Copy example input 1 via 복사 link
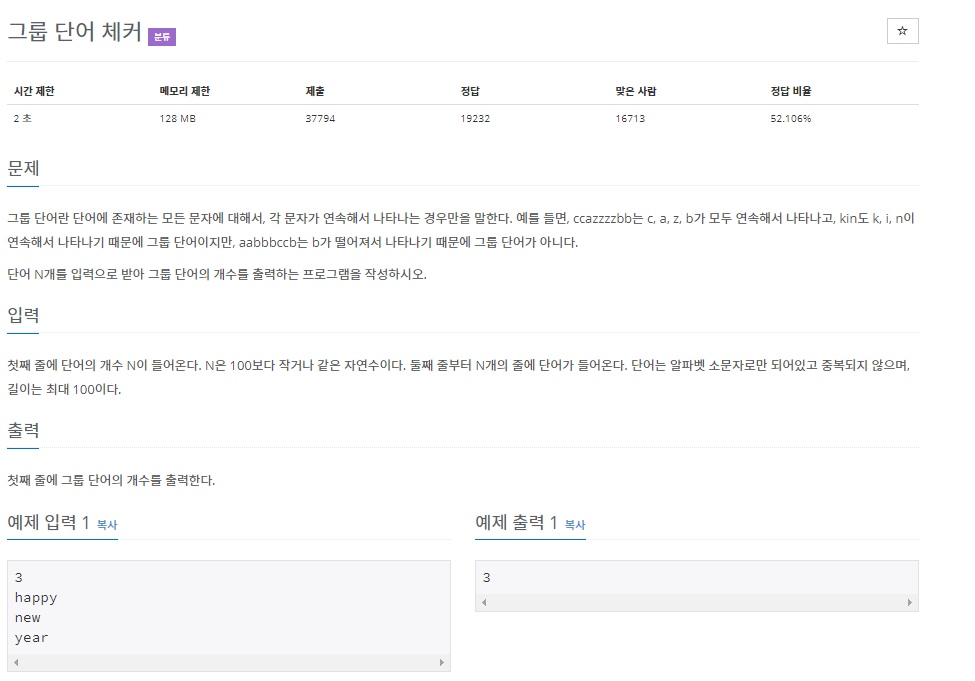Screen dimensions: 975x681 107,525
